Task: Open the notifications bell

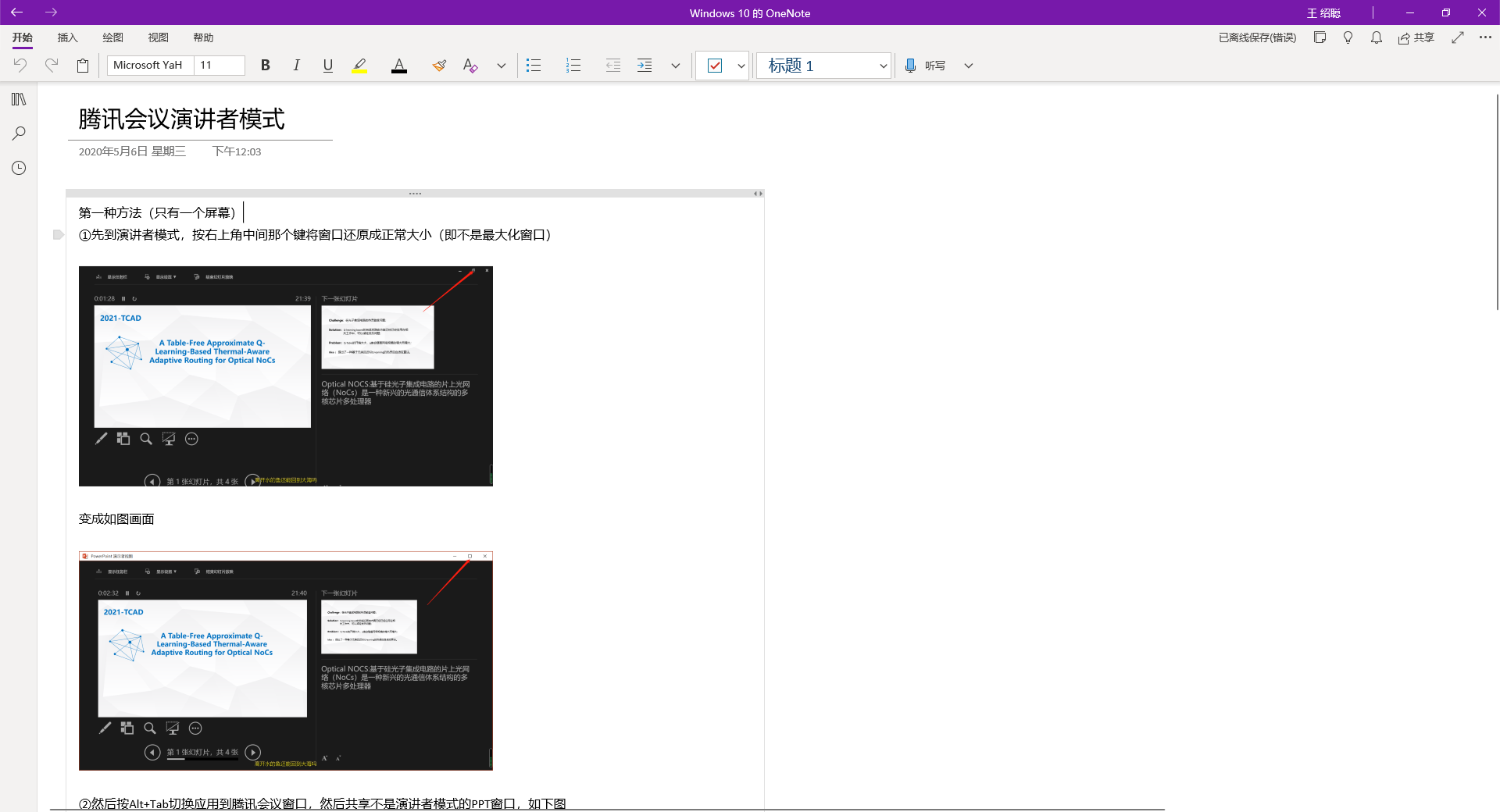Action: tap(1377, 37)
